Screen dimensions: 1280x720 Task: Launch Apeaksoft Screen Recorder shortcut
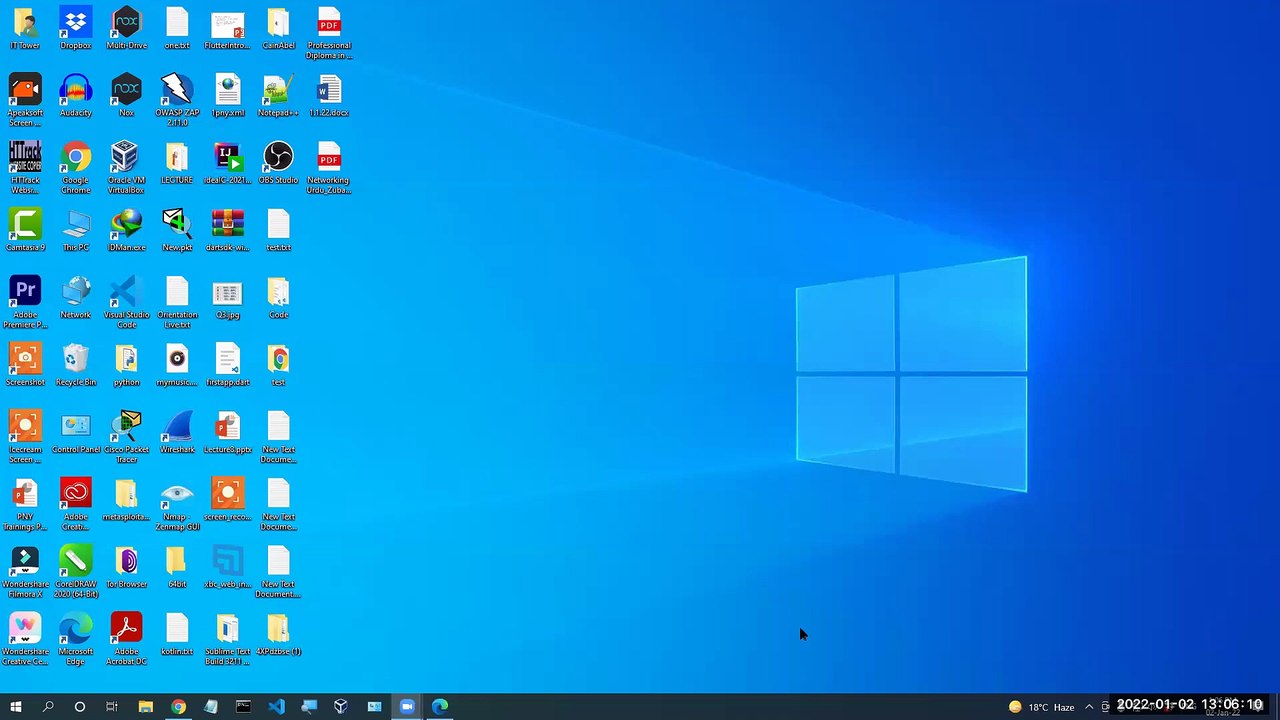coord(25,101)
